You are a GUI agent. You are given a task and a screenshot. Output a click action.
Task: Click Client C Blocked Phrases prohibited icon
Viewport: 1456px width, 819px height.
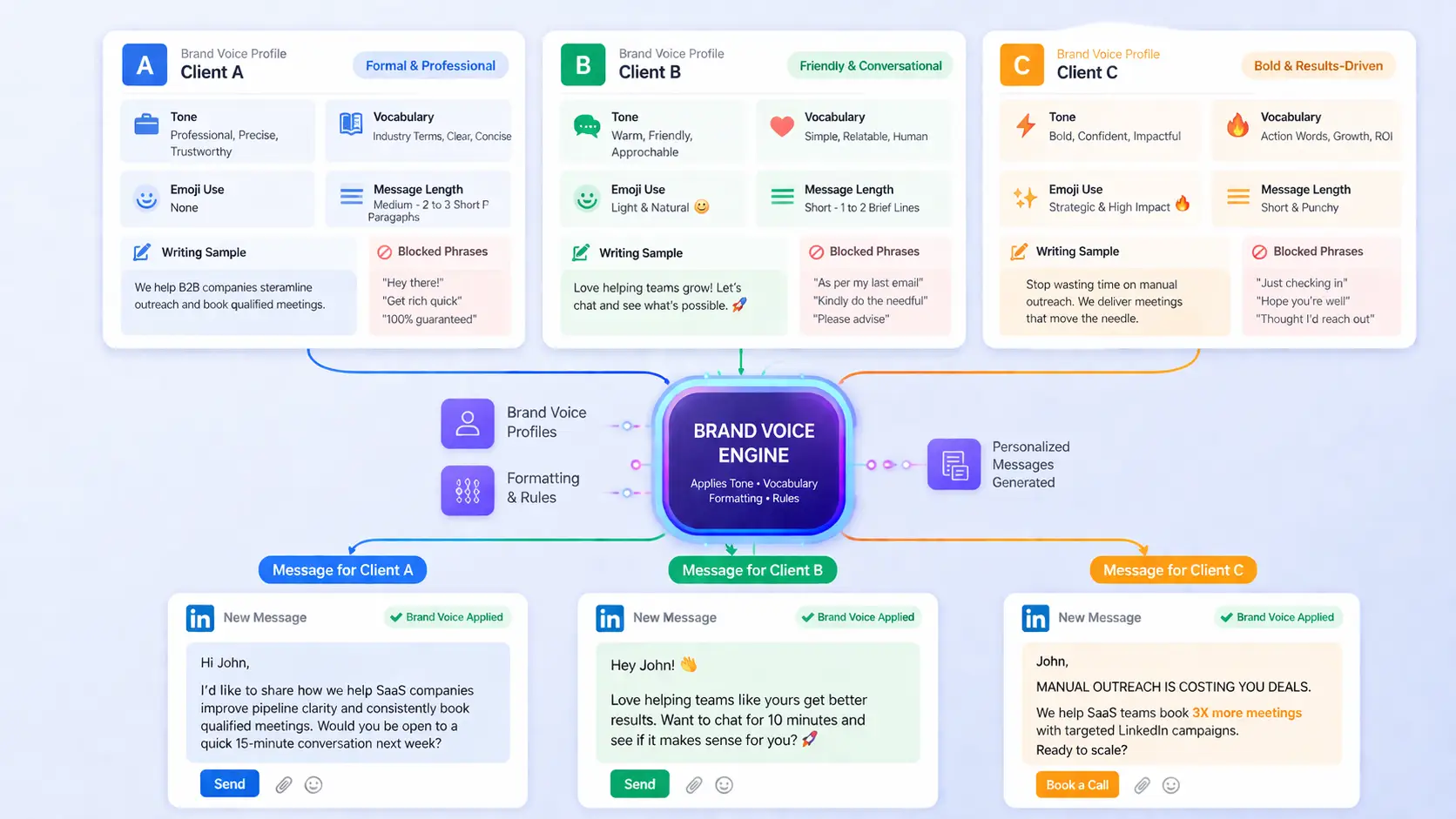[x=1259, y=252]
